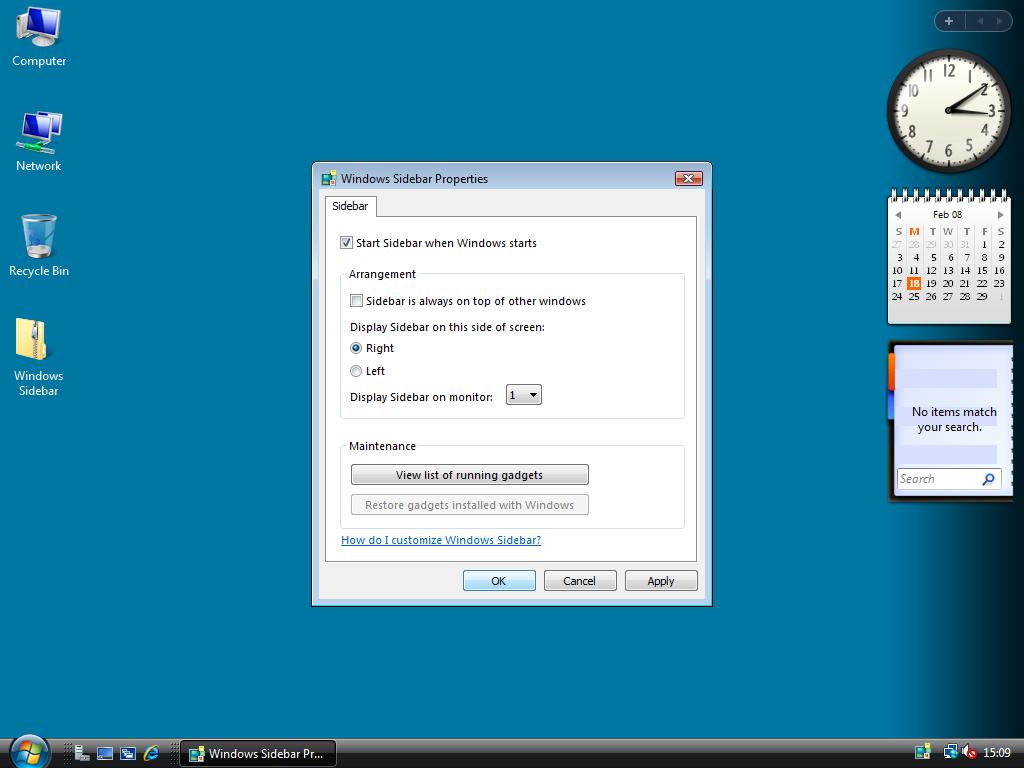
Task: Select the Right radio button
Action: [356, 348]
